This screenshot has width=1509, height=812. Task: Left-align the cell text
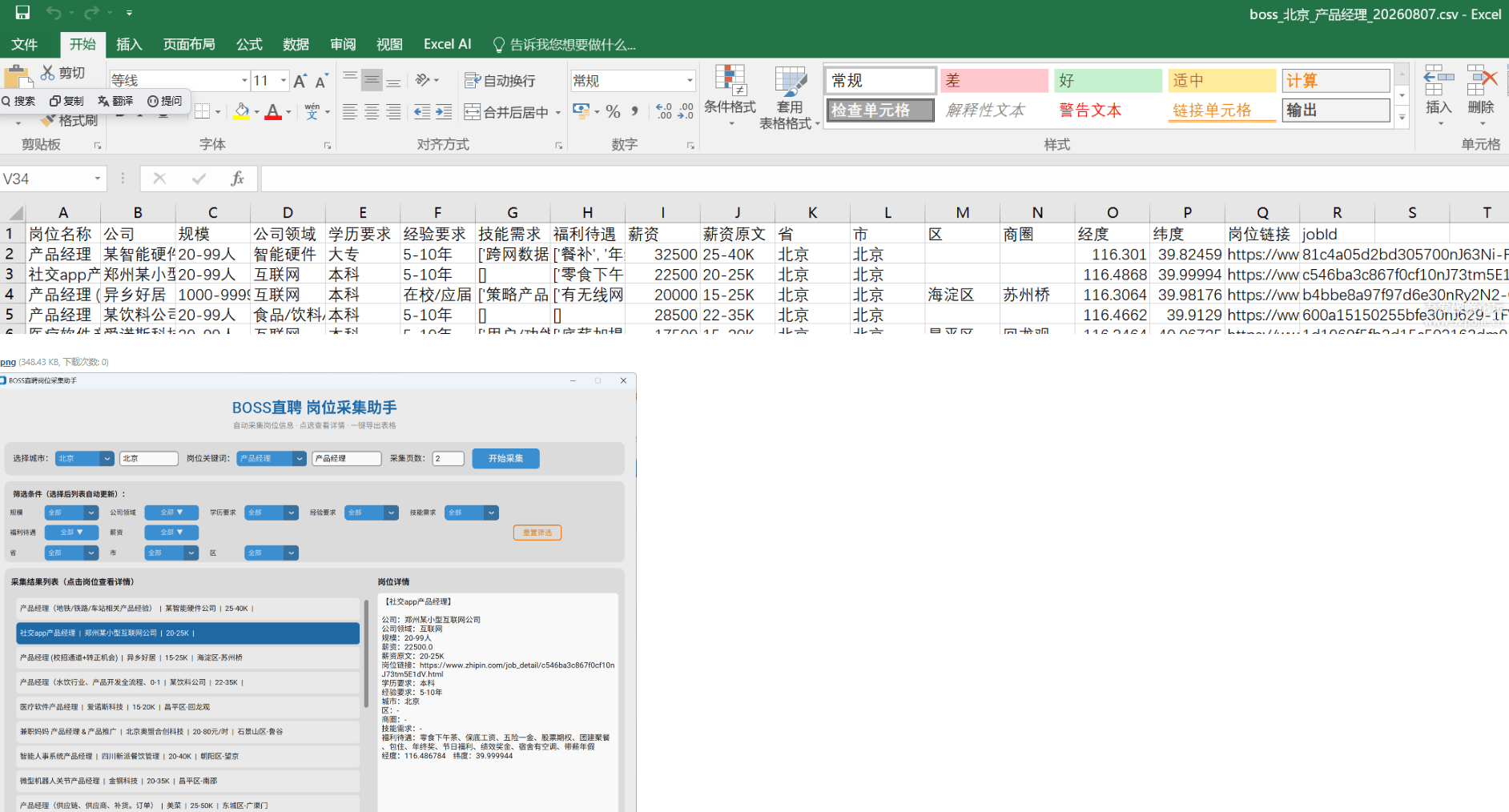[x=350, y=112]
